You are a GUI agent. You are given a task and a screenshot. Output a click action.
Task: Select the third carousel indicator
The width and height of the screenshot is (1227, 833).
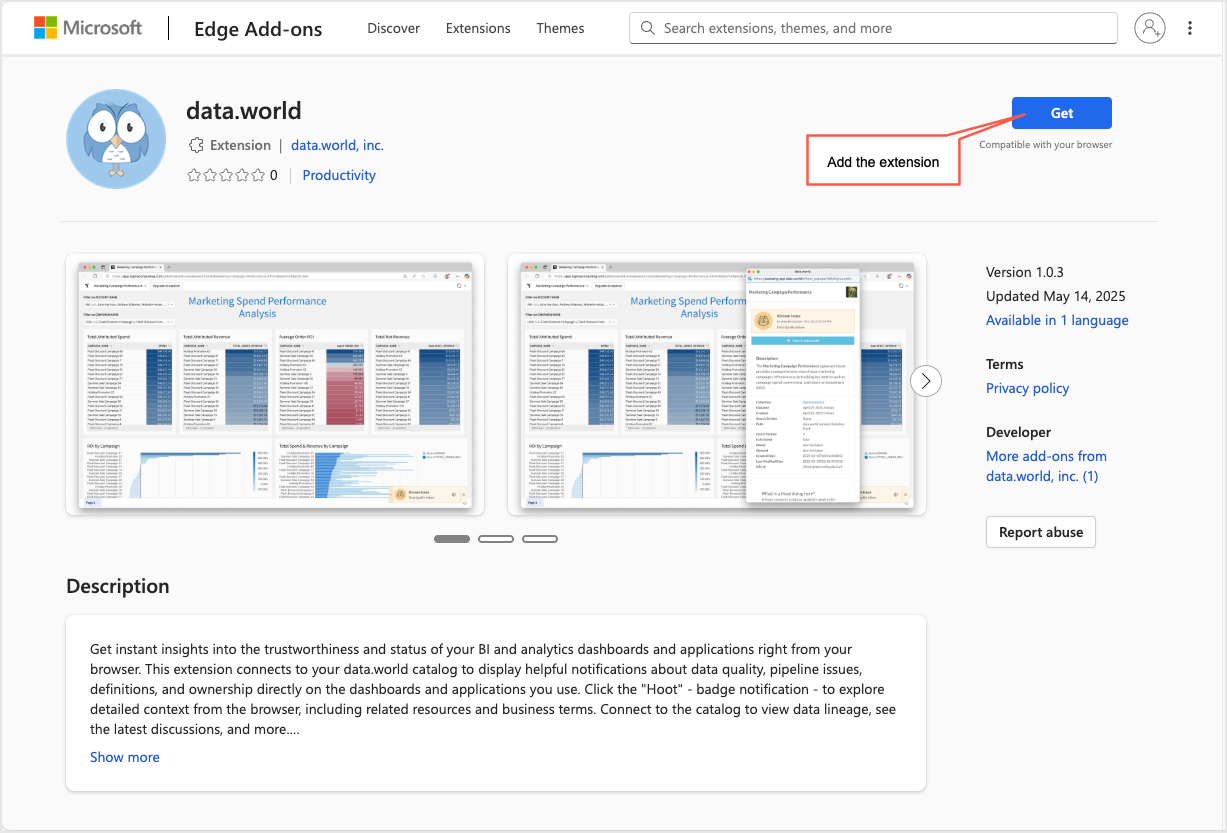pyautogui.click(x=540, y=539)
